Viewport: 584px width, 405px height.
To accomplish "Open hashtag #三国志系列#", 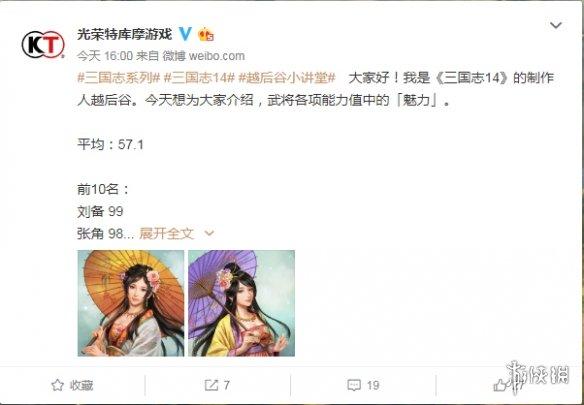I will (118, 78).
